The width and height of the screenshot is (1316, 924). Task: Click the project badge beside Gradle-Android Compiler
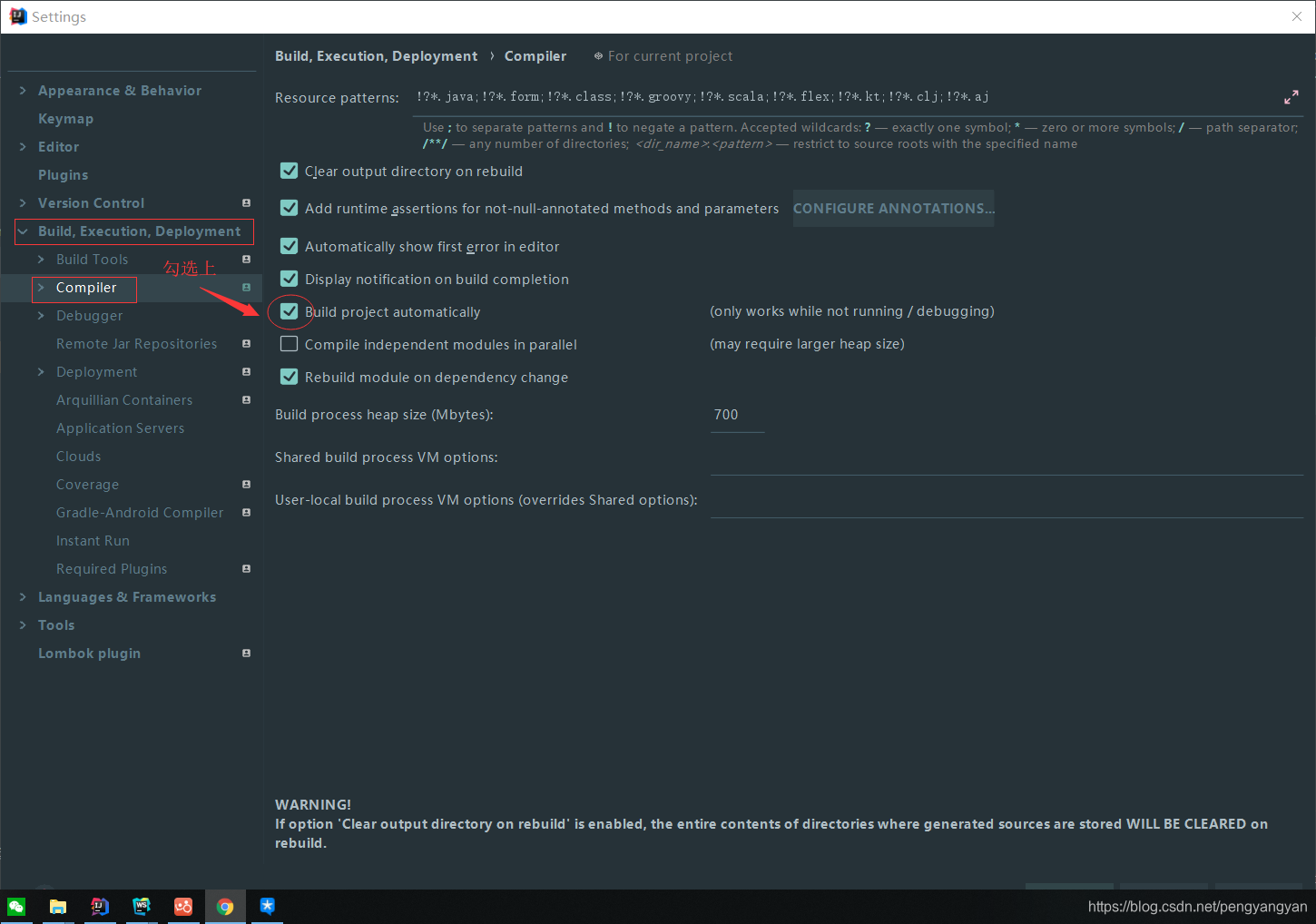click(246, 513)
